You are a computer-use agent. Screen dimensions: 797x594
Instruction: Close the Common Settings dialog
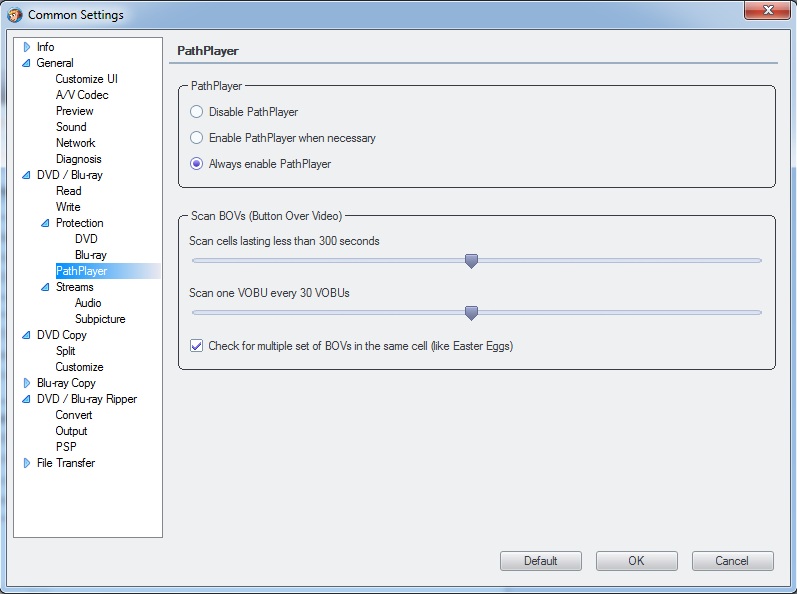point(766,11)
